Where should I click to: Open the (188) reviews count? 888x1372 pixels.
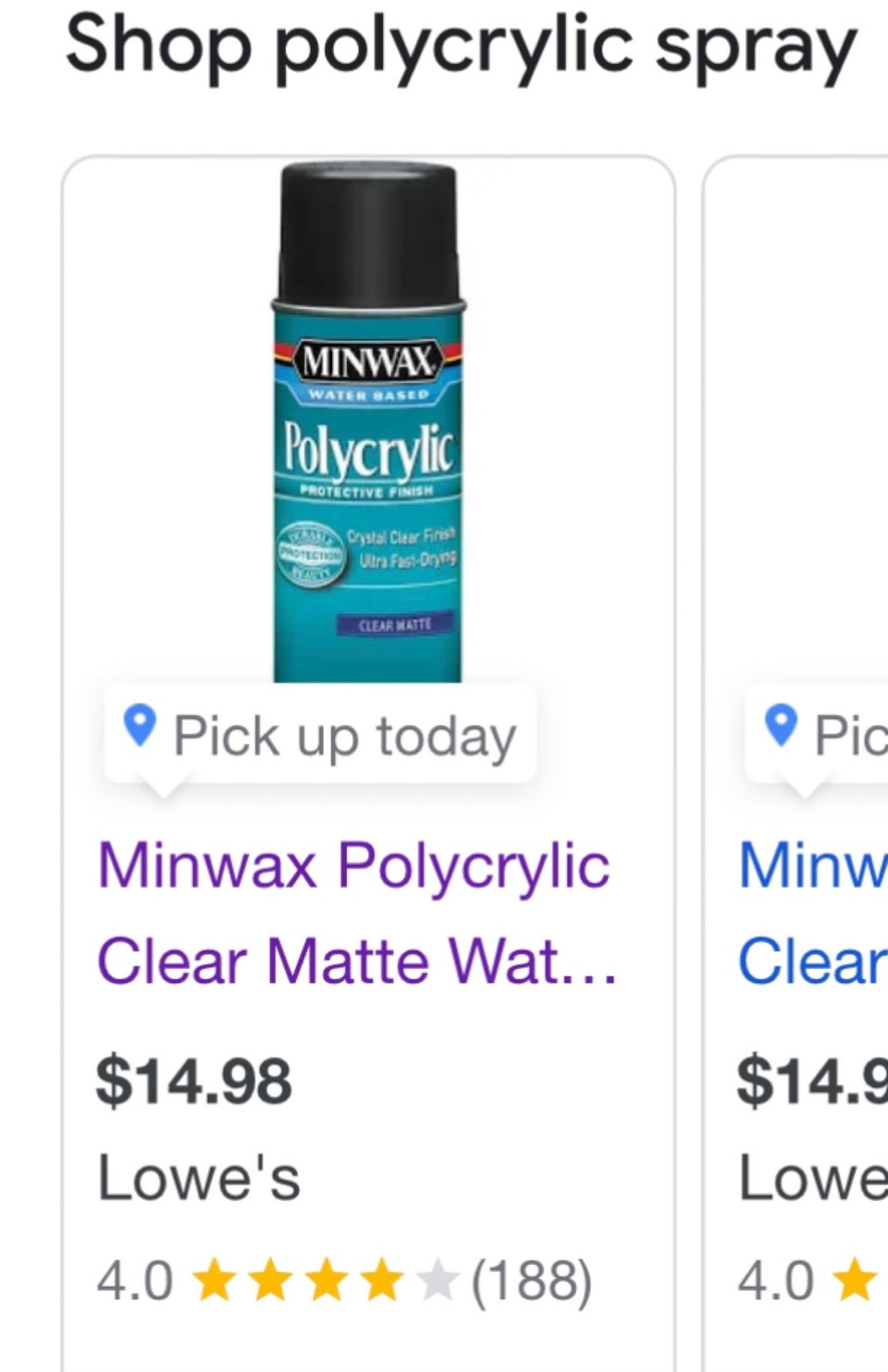(x=532, y=1280)
